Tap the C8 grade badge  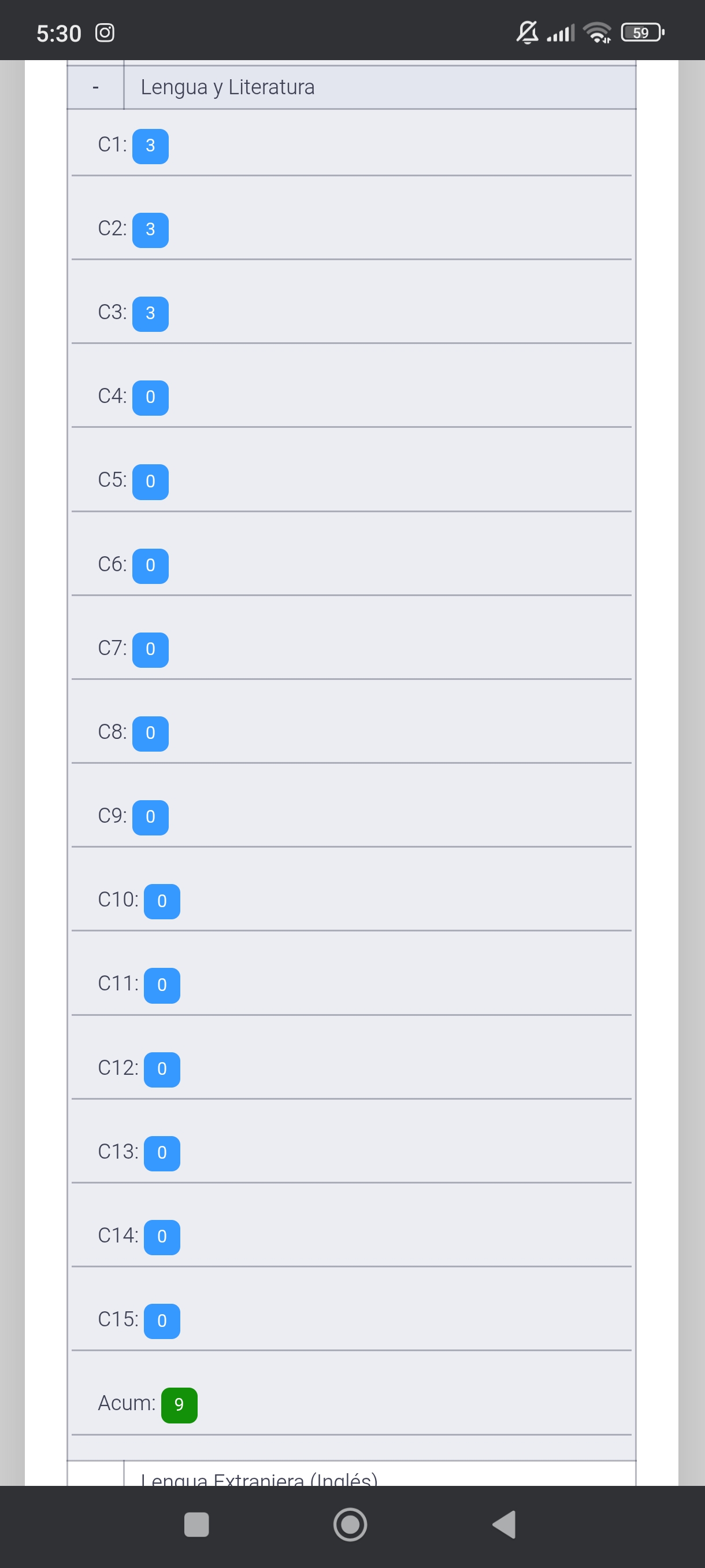tap(150, 734)
